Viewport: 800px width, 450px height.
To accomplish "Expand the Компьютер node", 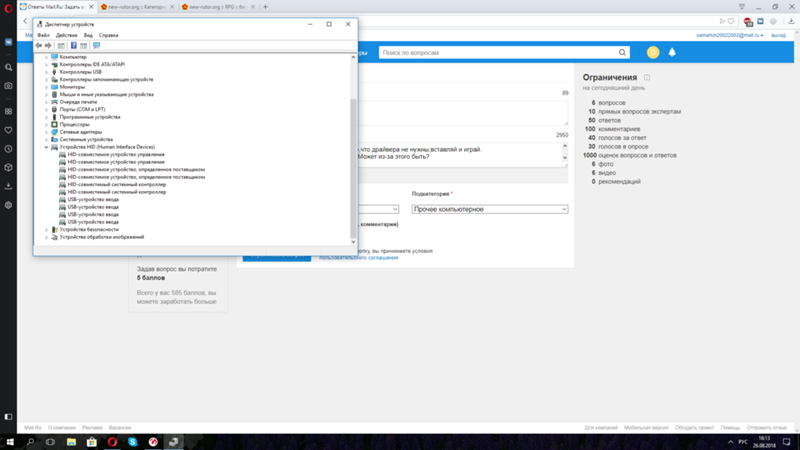I will (46, 57).
